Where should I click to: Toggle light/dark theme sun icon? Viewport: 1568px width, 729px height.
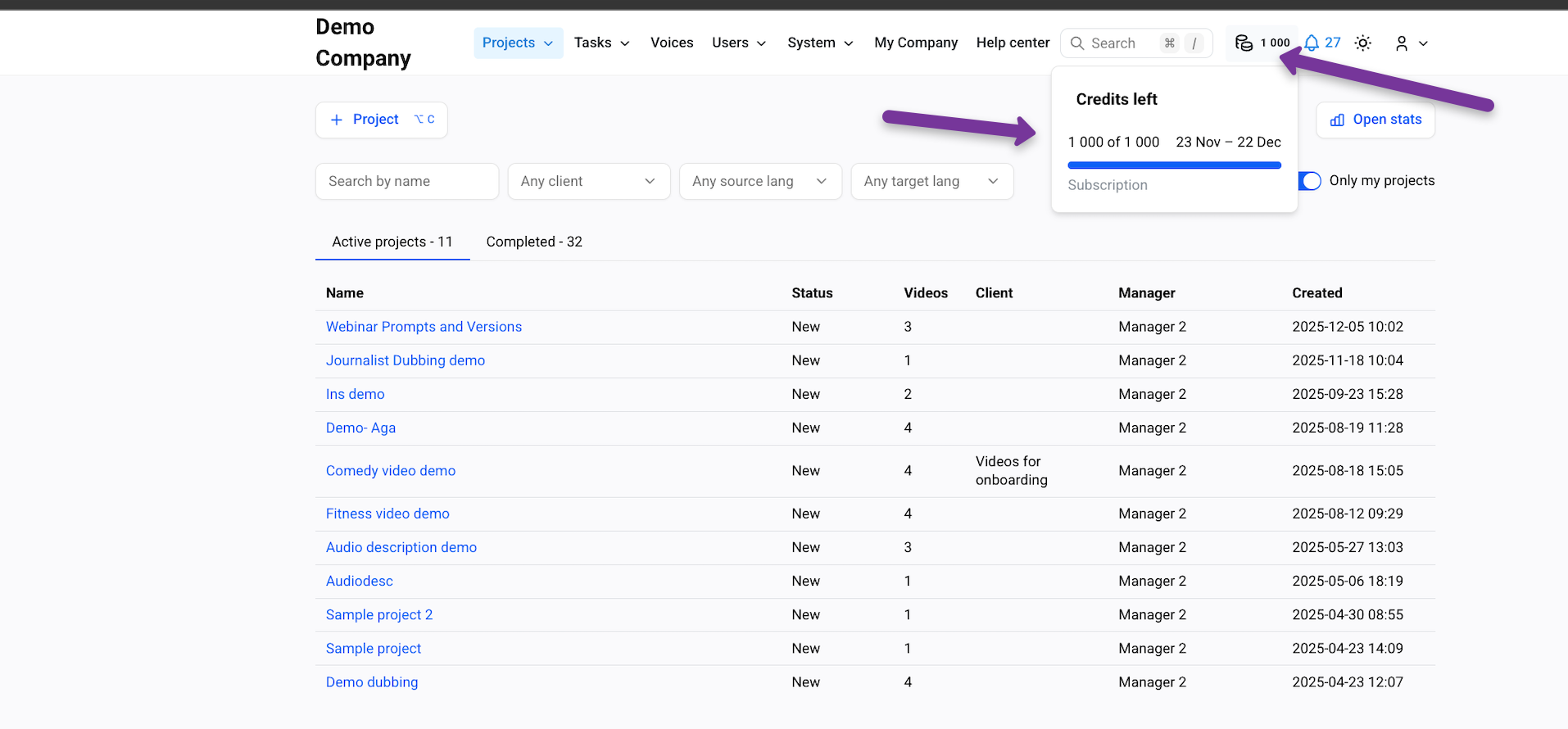(1362, 43)
